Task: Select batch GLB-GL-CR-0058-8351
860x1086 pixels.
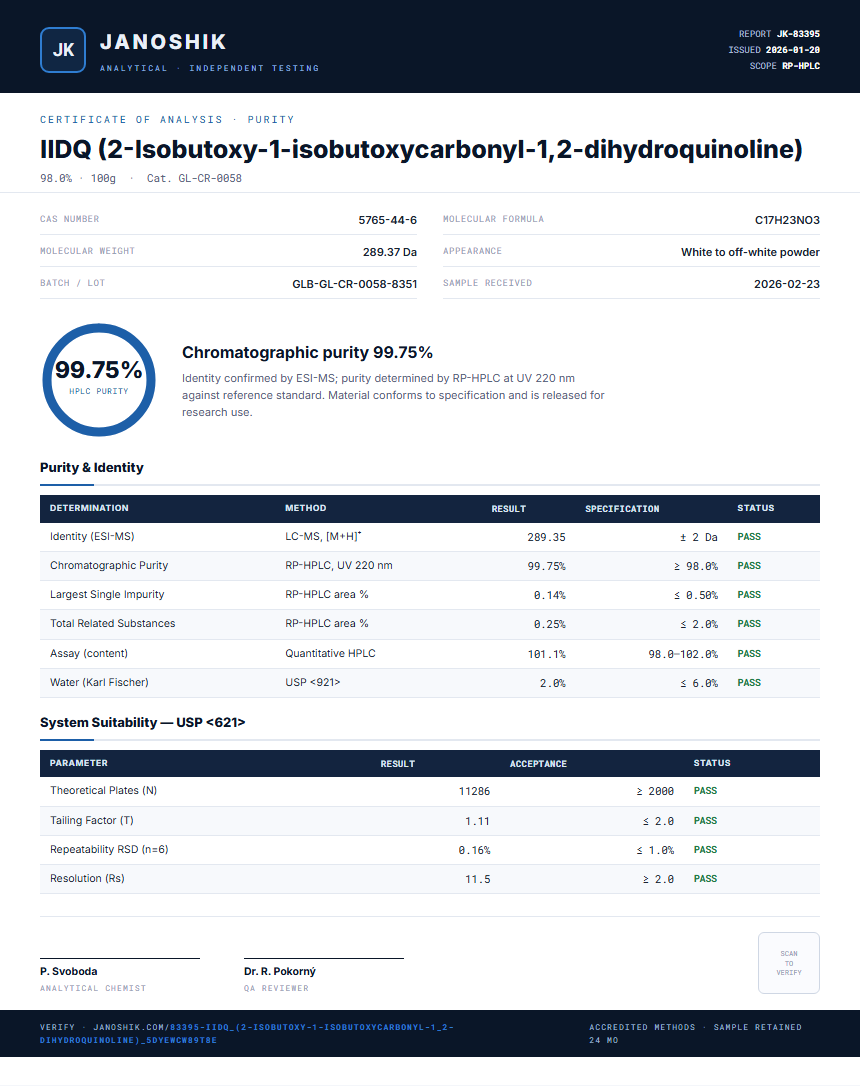Action: click(355, 284)
